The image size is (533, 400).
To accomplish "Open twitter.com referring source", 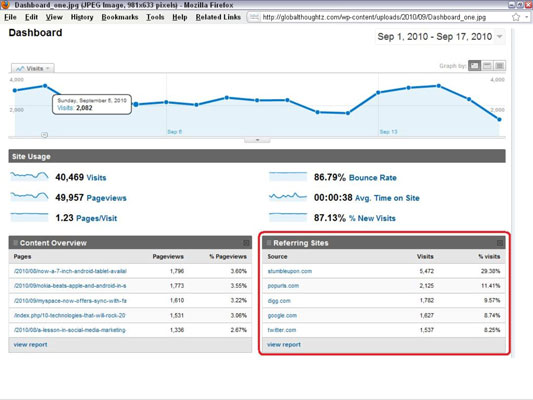I will [x=282, y=330].
